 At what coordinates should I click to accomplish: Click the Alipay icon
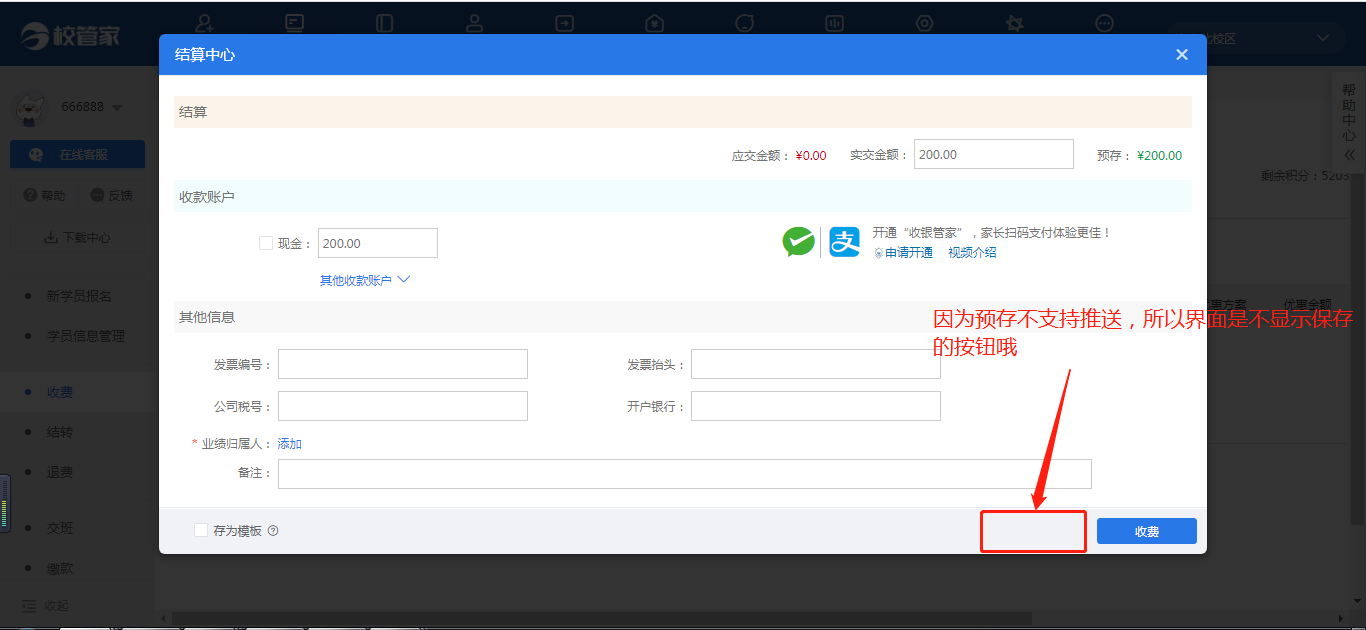(844, 242)
